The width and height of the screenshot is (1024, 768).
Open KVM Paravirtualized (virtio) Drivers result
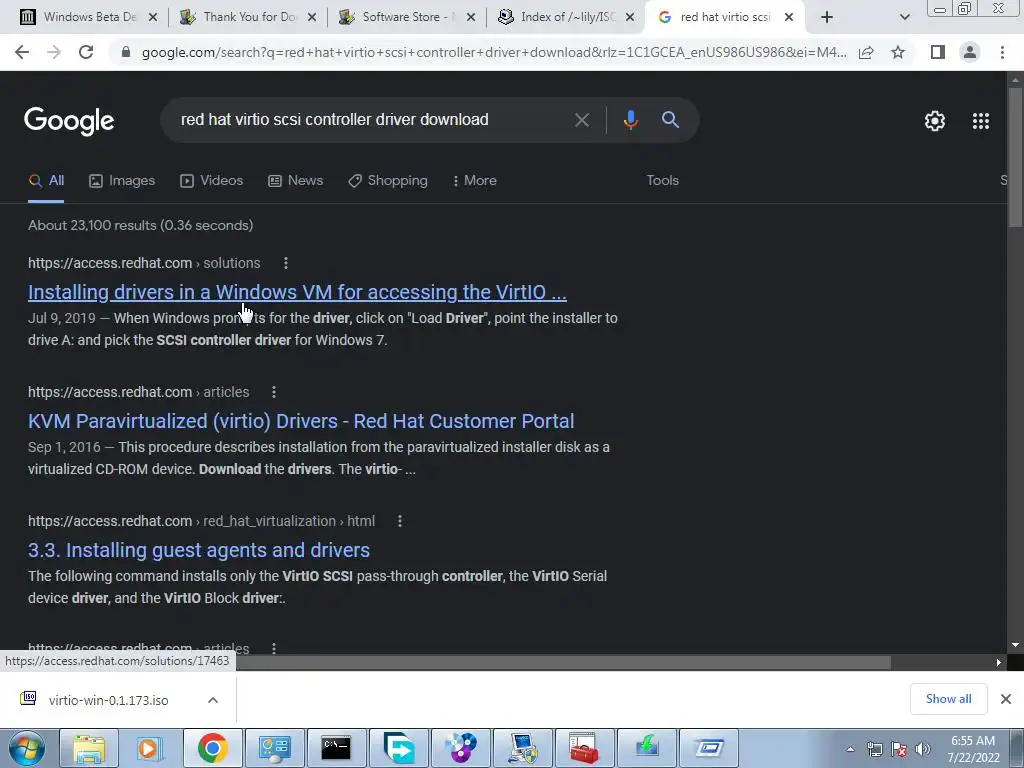pos(301,421)
